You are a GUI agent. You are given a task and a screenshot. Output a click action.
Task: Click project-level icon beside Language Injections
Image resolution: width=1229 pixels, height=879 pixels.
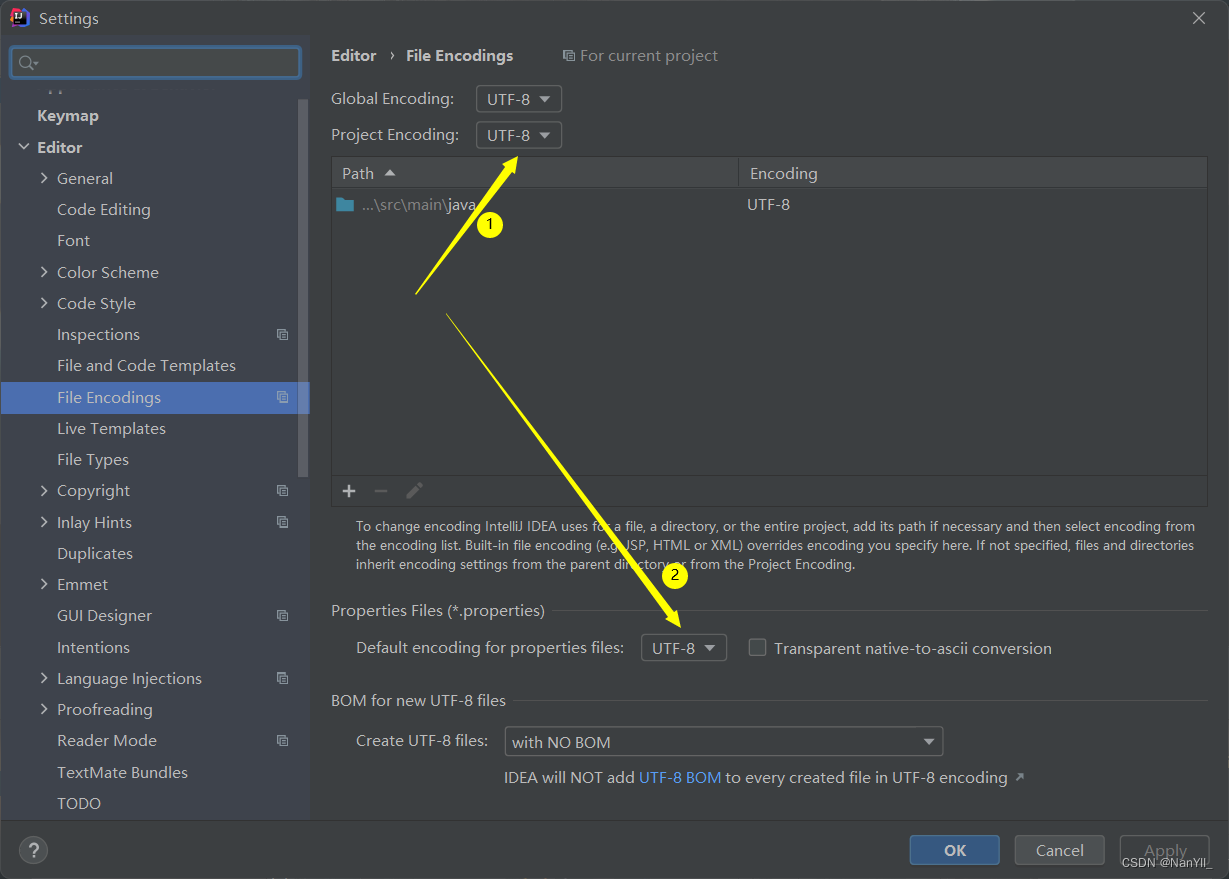[x=283, y=678]
